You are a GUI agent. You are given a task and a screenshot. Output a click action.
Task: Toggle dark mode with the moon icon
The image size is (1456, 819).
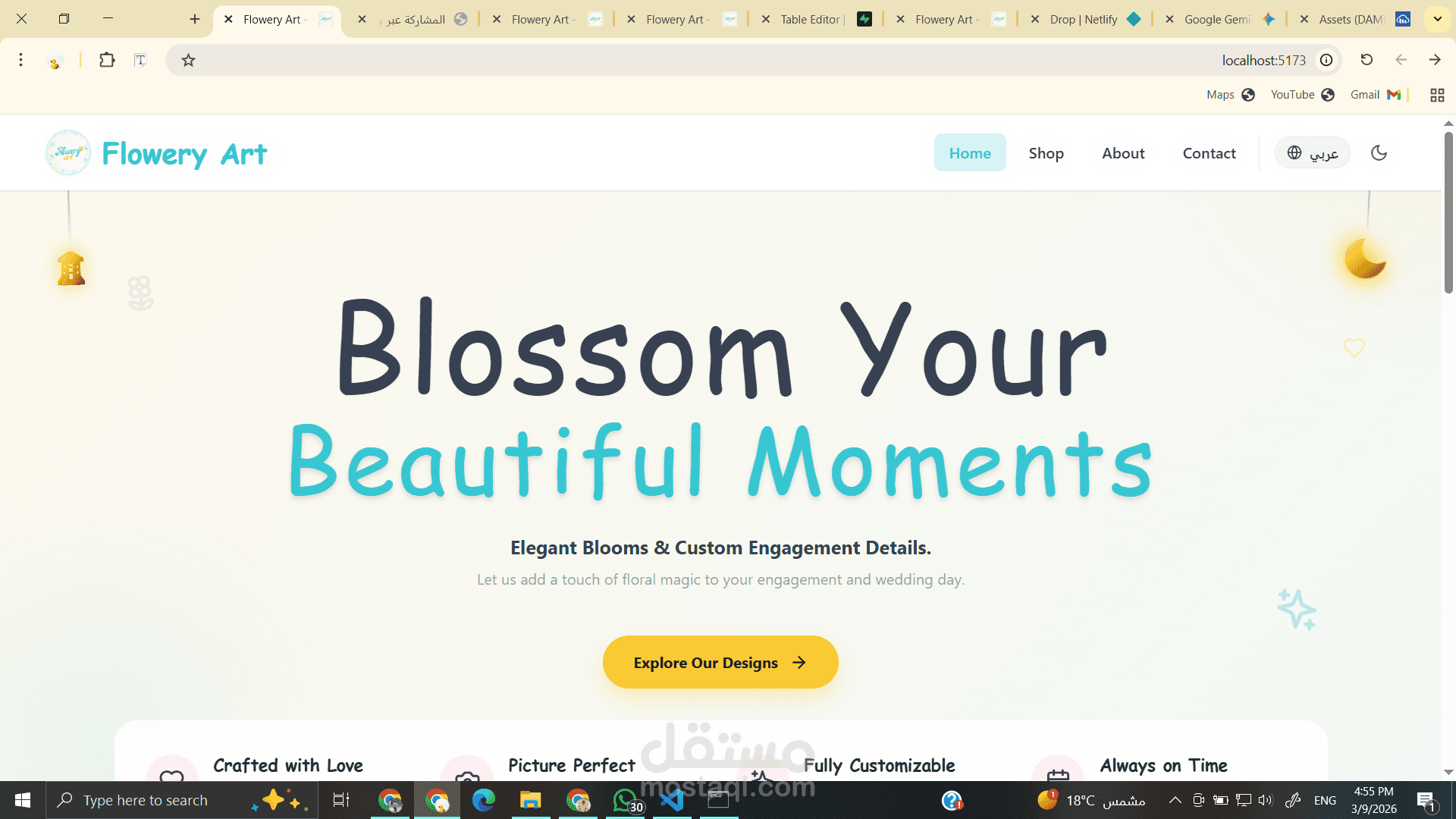(x=1379, y=153)
